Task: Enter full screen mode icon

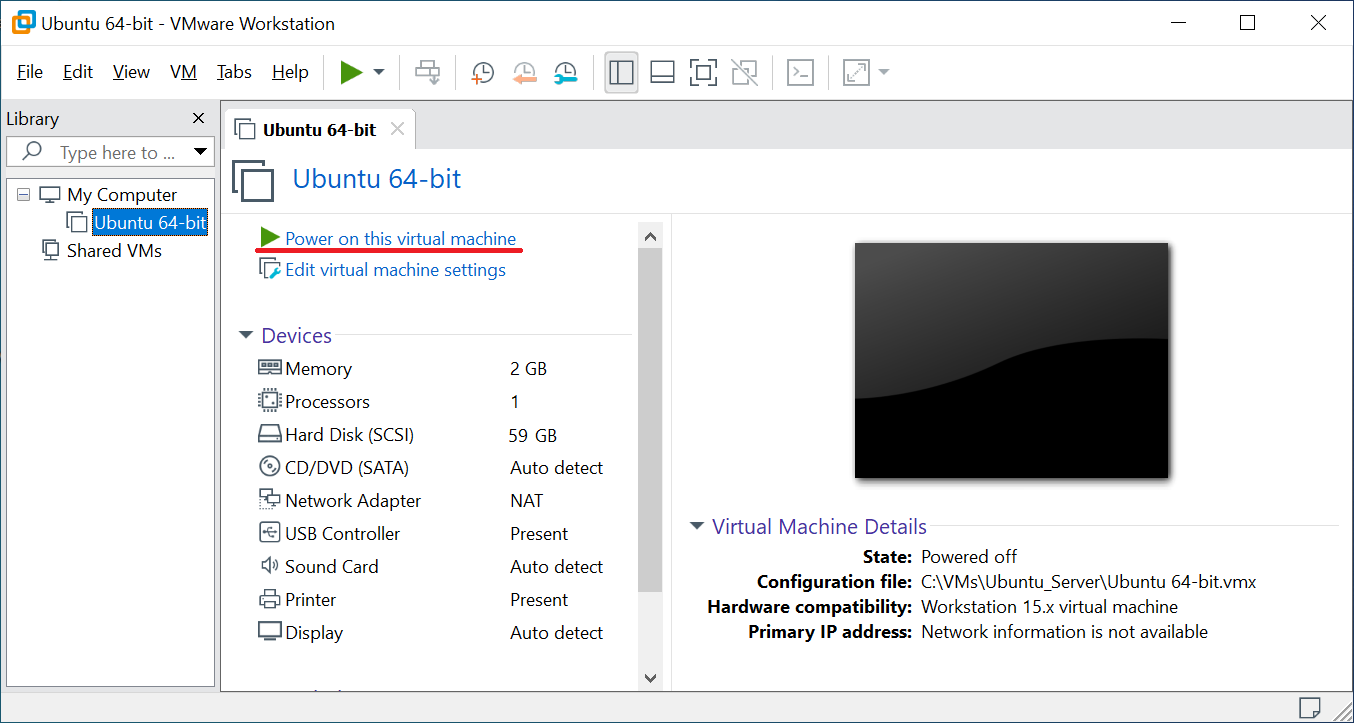Action: tap(703, 72)
